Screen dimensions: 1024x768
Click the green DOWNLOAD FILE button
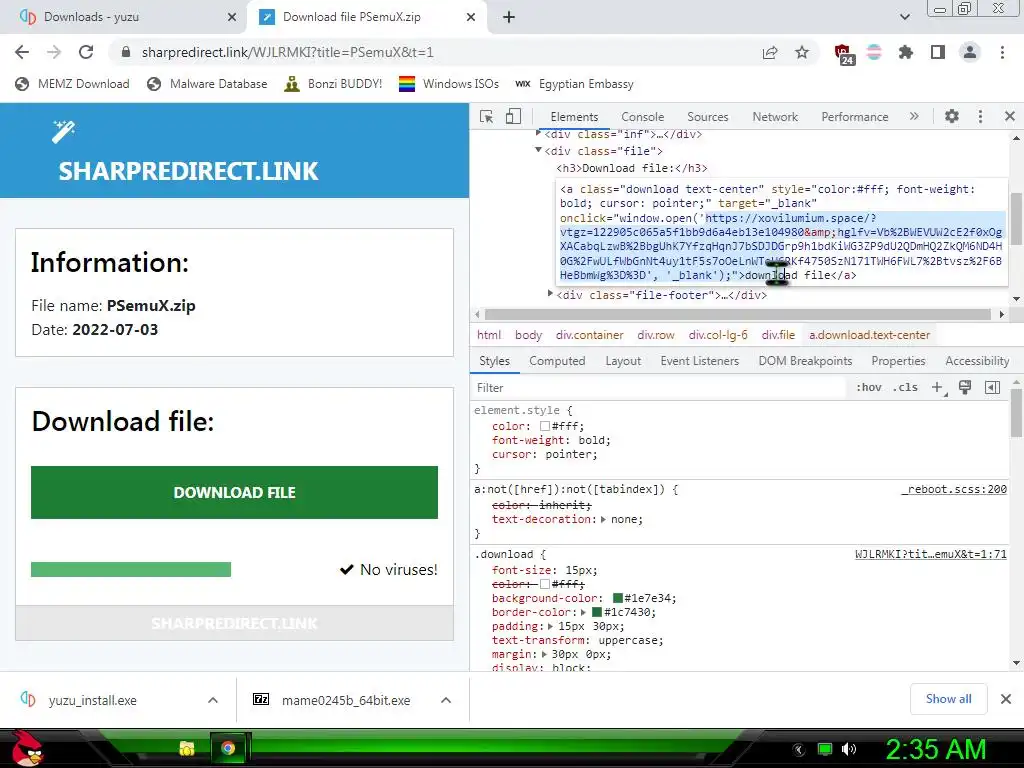tap(234, 492)
